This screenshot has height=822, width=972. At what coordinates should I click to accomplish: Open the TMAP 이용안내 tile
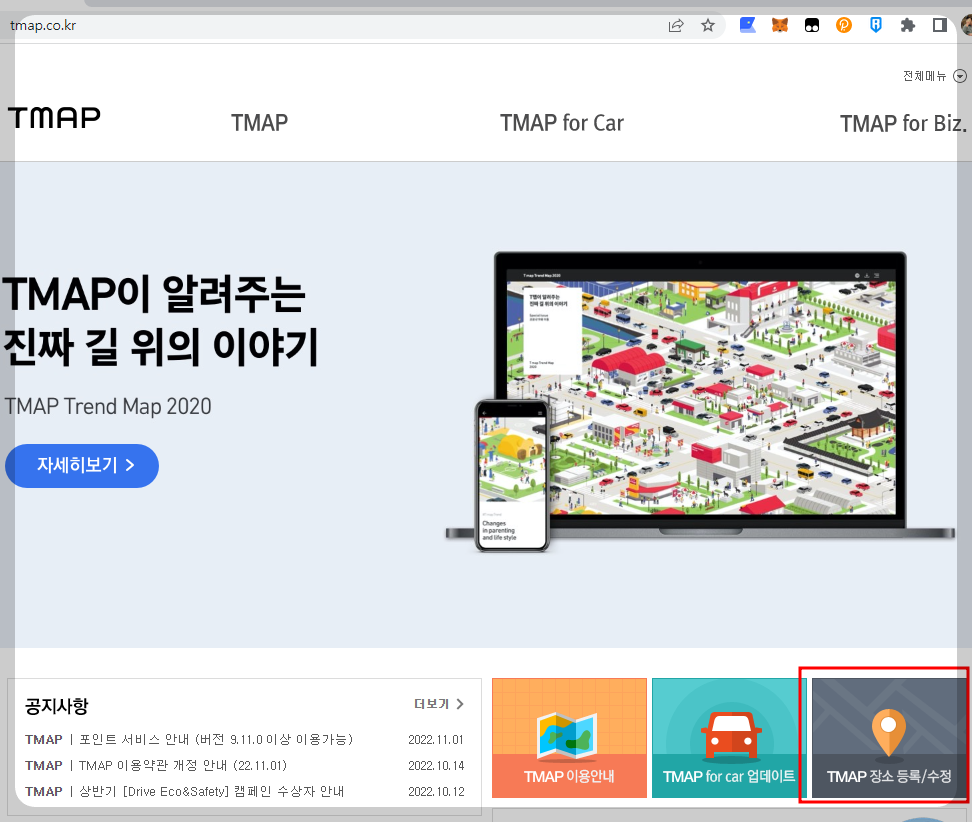569,738
